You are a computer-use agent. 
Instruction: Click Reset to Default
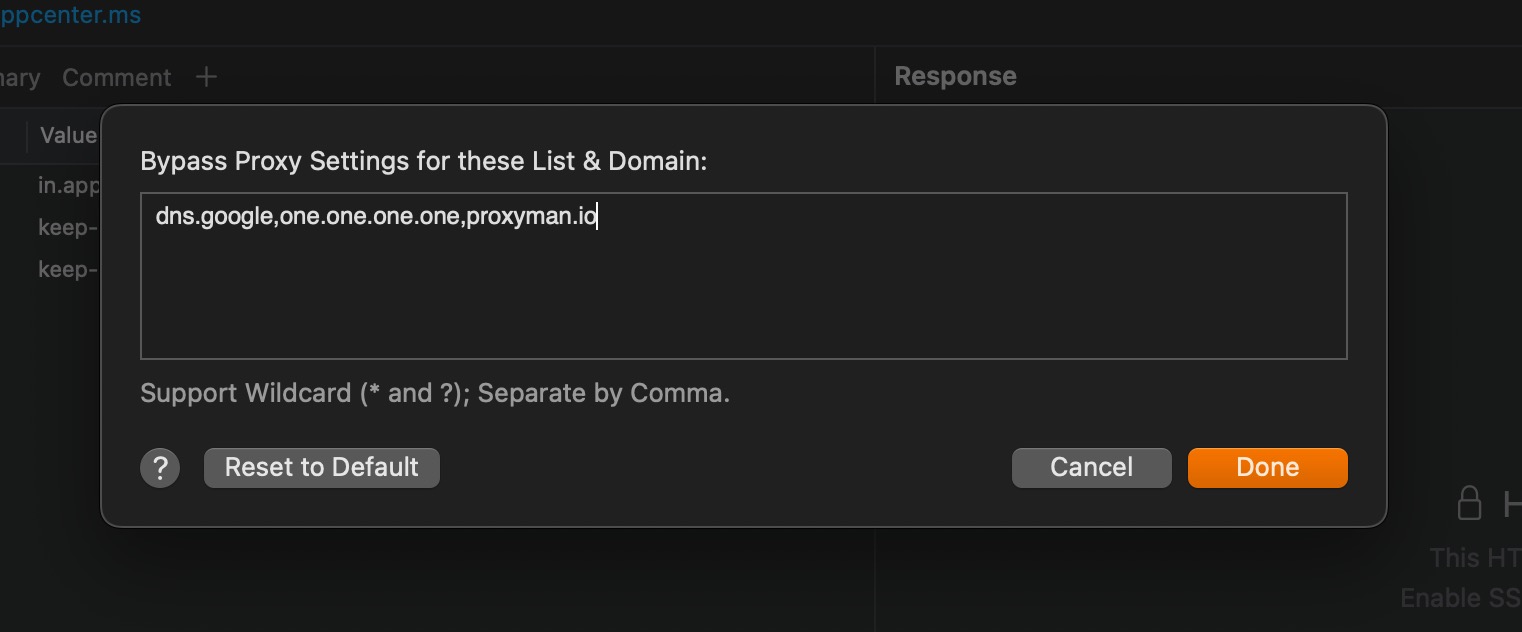[321, 467]
